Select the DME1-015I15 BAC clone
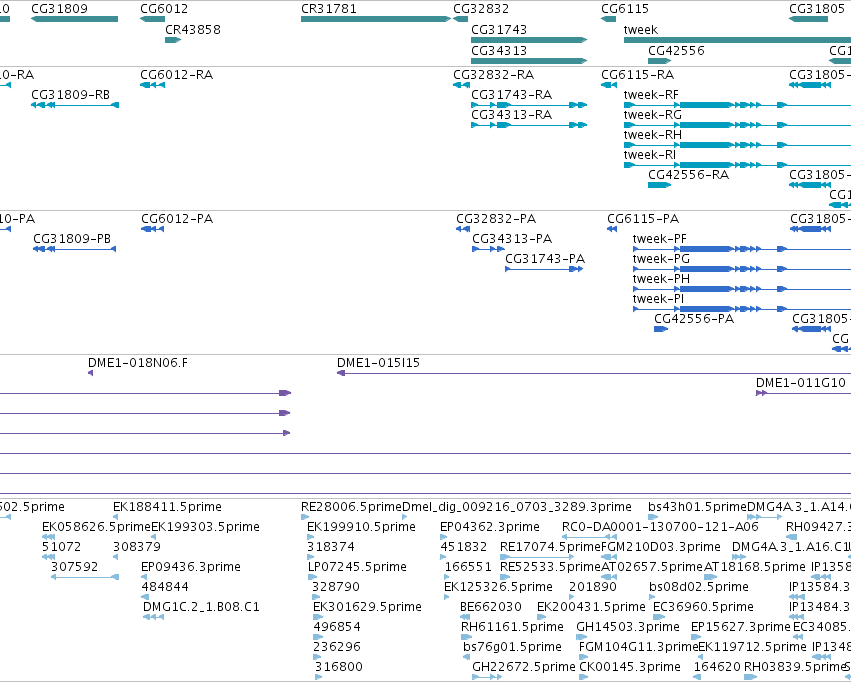 (x=594, y=373)
